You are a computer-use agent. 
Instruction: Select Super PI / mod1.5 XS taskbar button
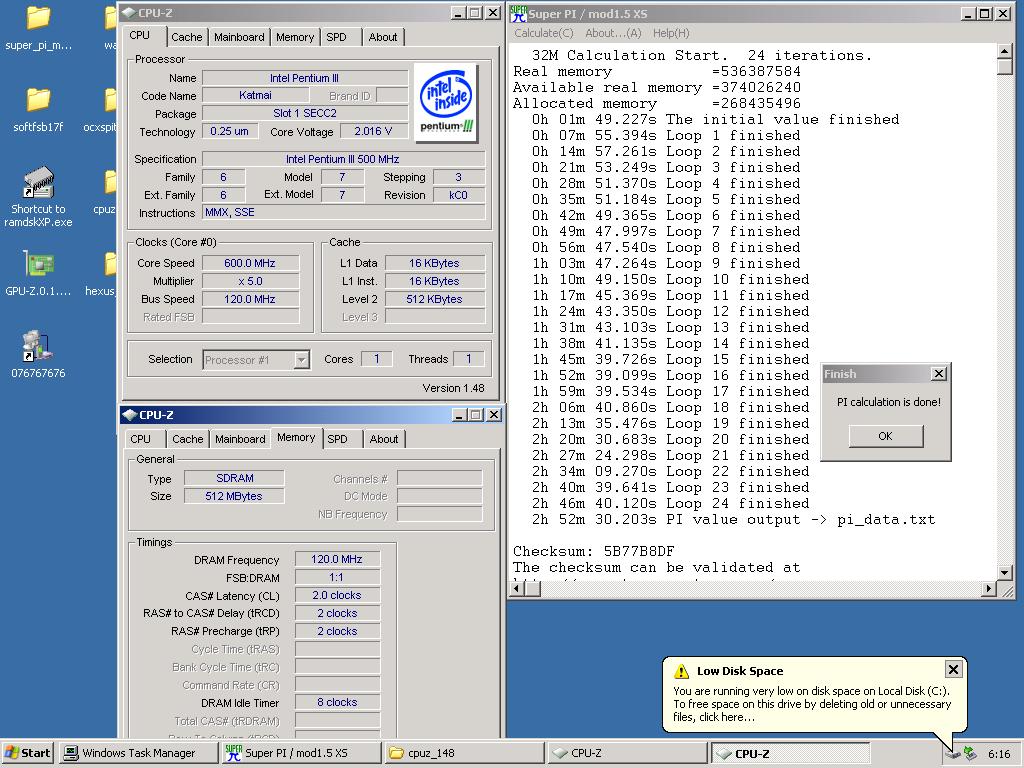click(301, 753)
